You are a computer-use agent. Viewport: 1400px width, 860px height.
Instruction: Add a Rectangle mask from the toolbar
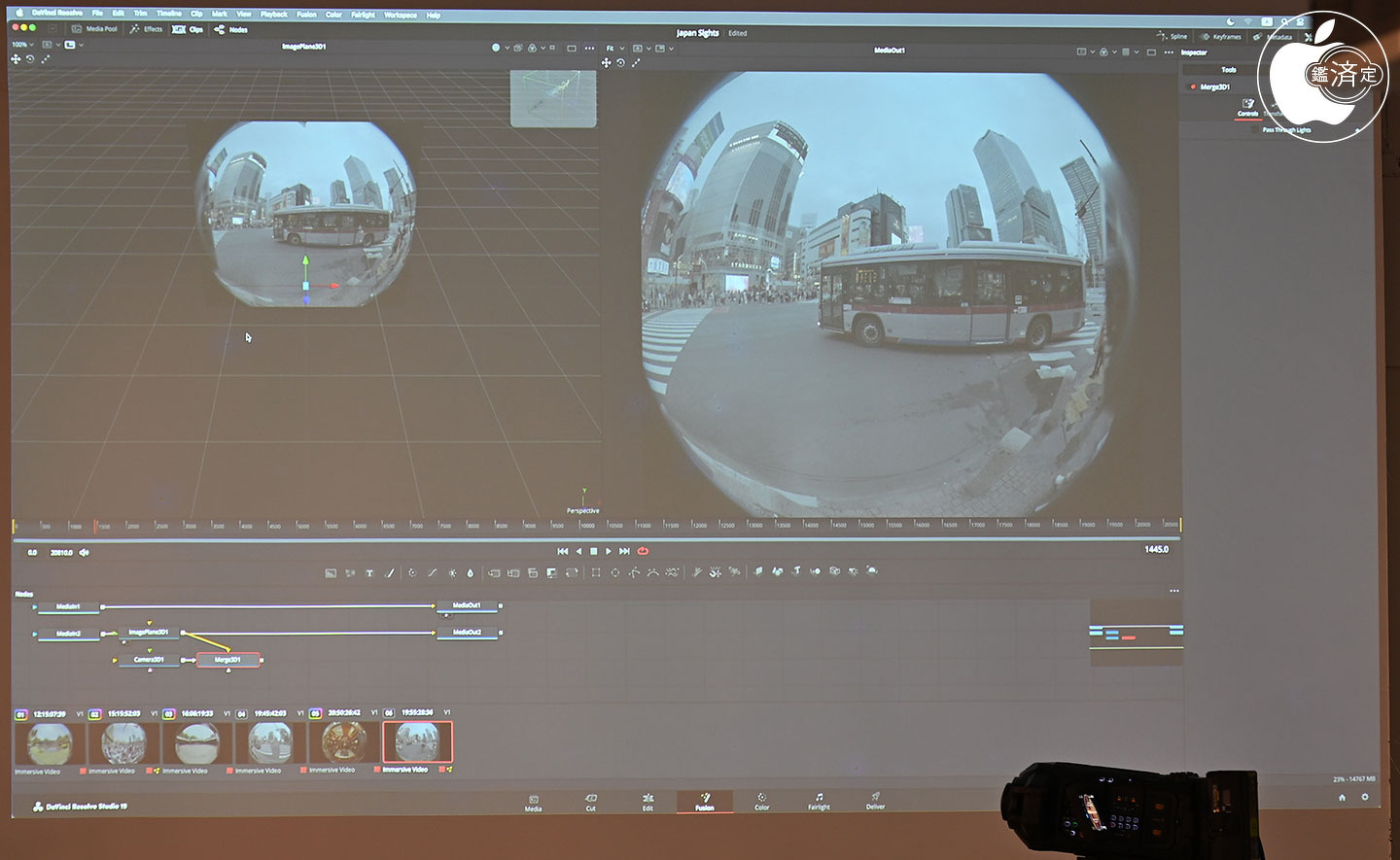pos(596,572)
